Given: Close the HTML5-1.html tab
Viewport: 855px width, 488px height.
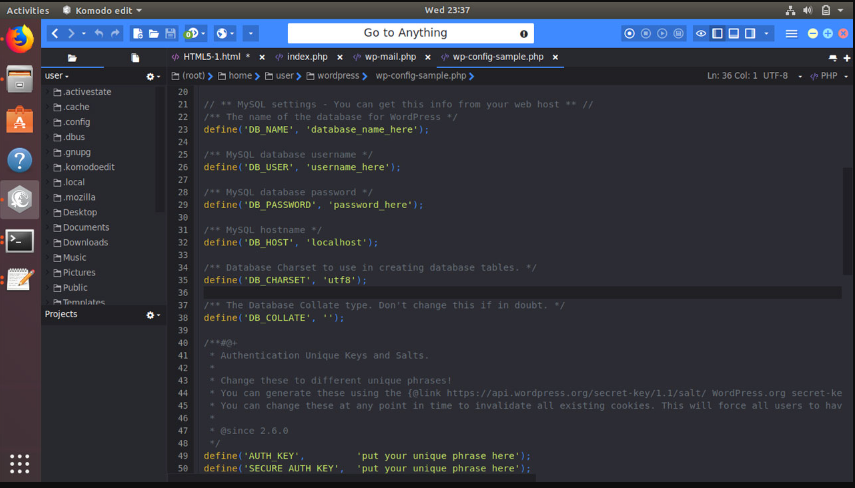Looking at the screenshot, I should point(262,57).
